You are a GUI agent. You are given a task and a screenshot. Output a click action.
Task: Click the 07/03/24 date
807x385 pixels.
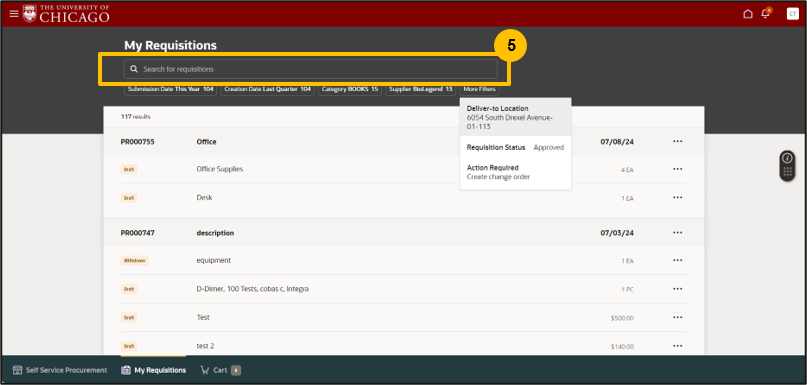[x=617, y=233]
